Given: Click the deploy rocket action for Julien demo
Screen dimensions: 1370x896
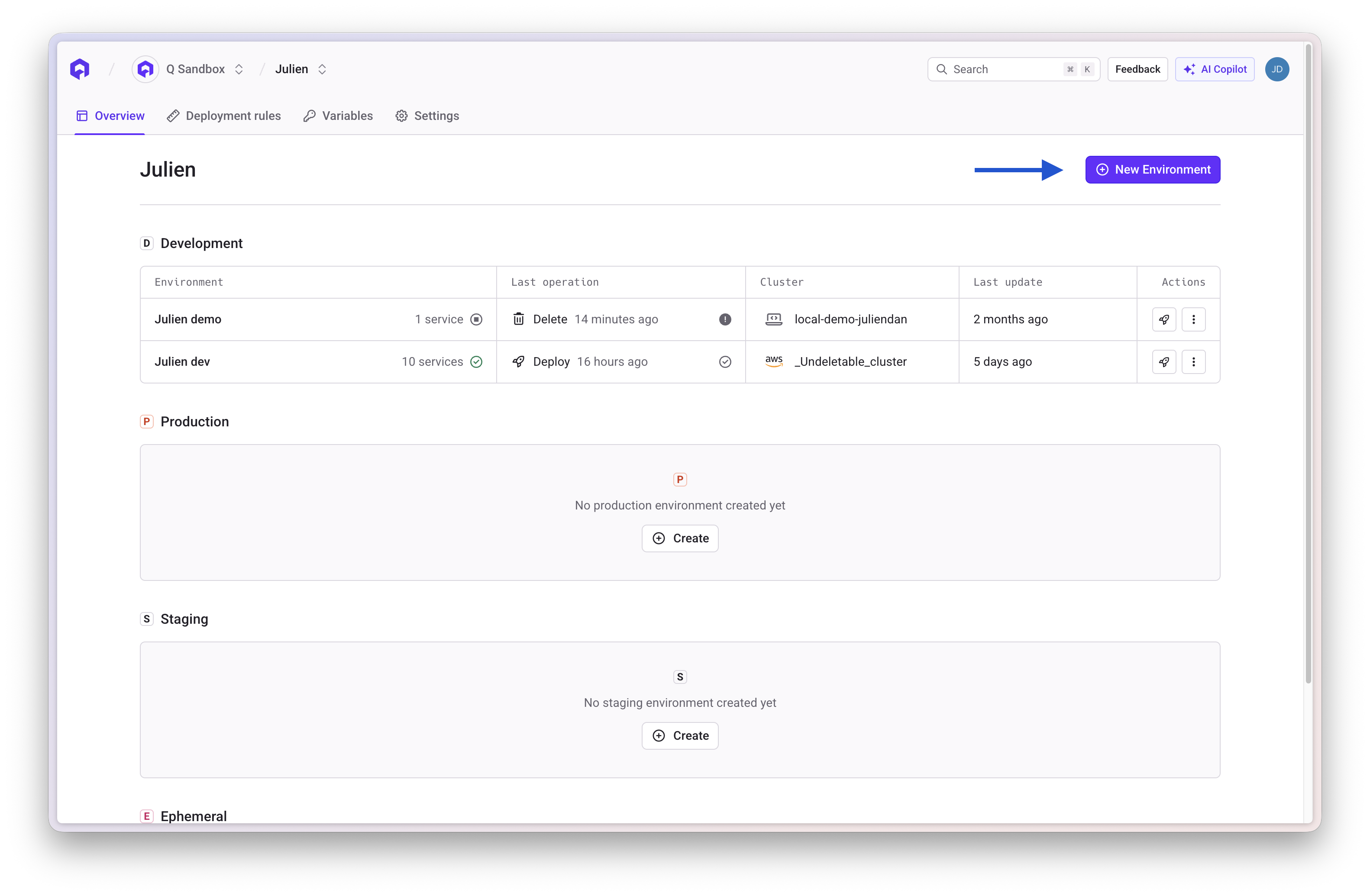Looking at the screenshot, I should [x=1164, y=319].
